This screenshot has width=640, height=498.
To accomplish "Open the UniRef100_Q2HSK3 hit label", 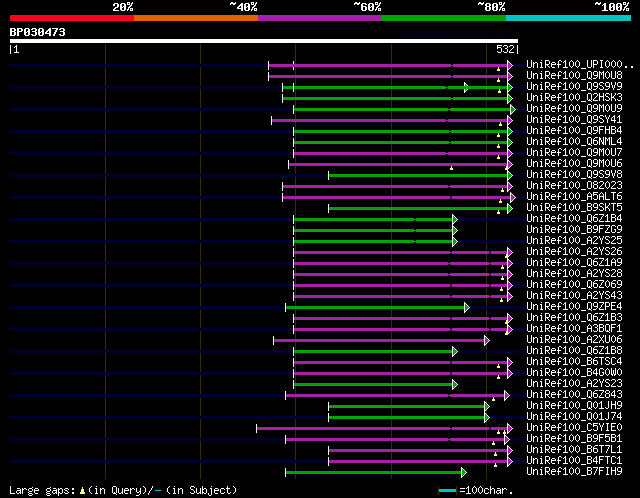I will 574,98.
